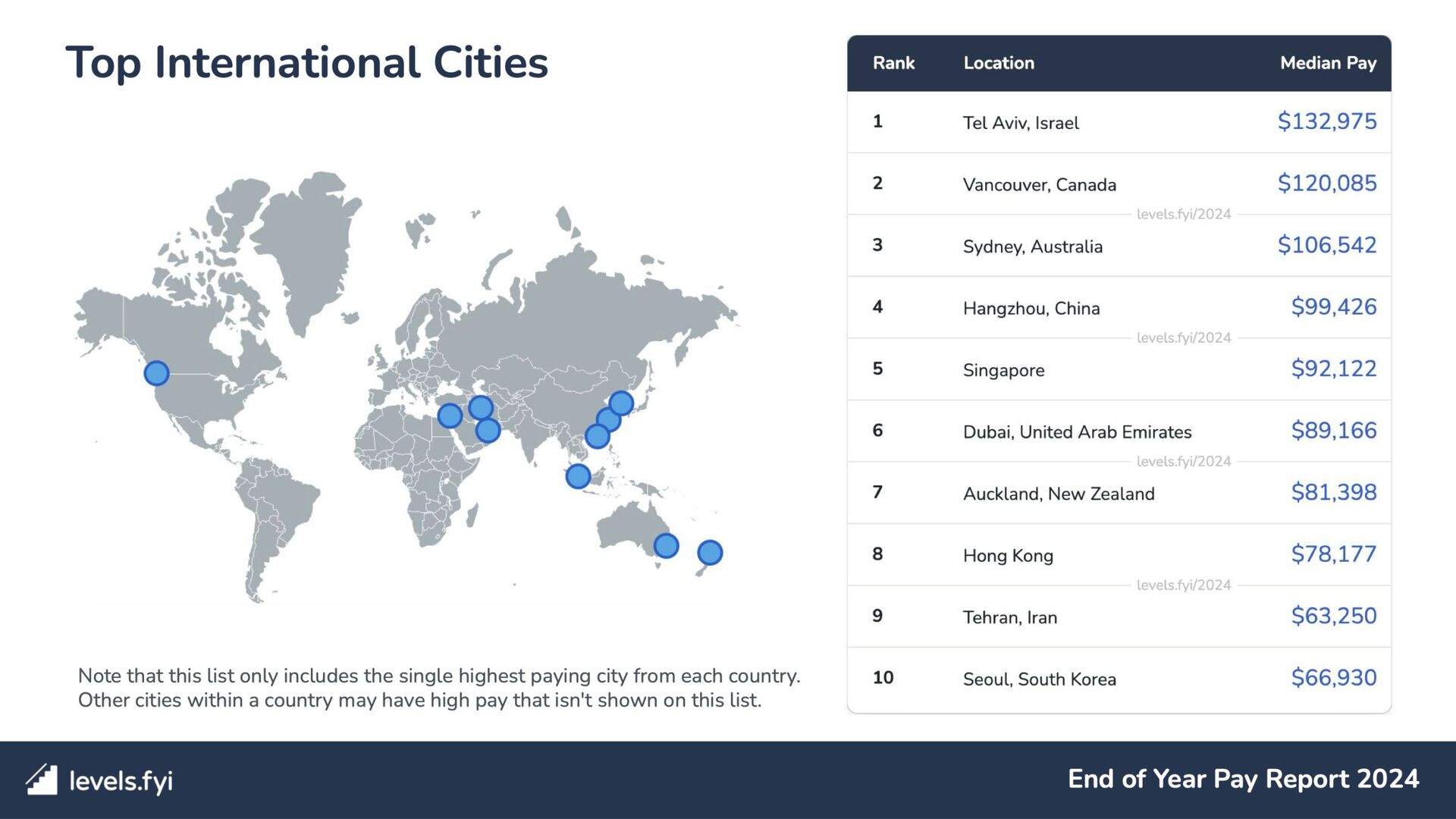Click the Location column header
Image resolution: width=1456 pixels, height=819 pixels.
pyautogui.click(x=998, y=63)
